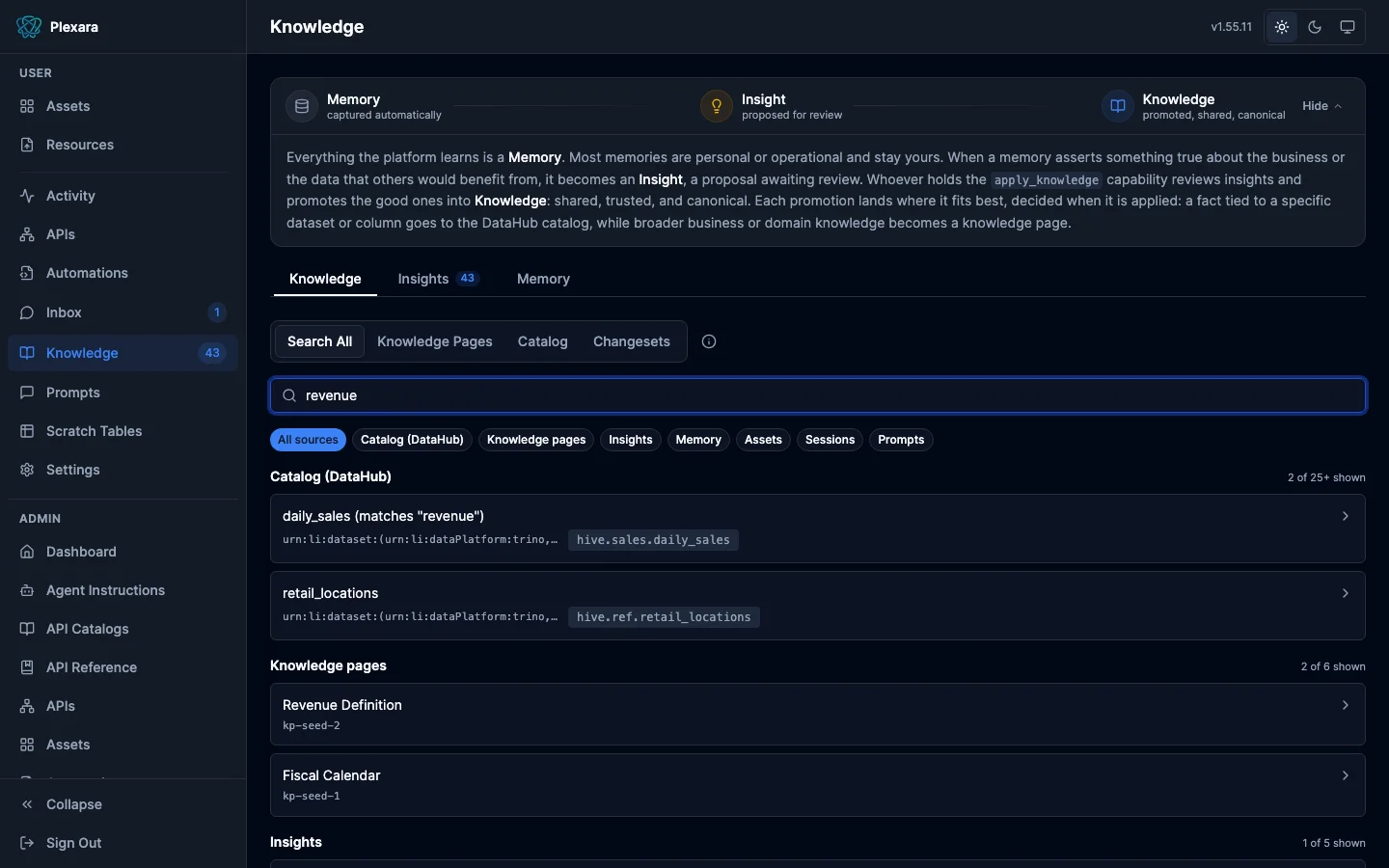Sign out of Plexara
The width and height of the screenshot is (1389, 868).
[x=123, y=843]
